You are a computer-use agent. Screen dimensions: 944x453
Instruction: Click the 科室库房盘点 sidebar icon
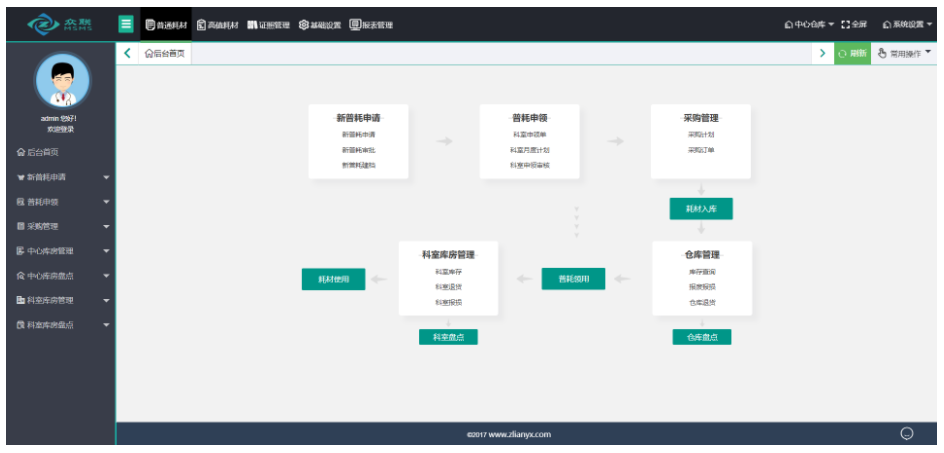click(x=20, y=325)
